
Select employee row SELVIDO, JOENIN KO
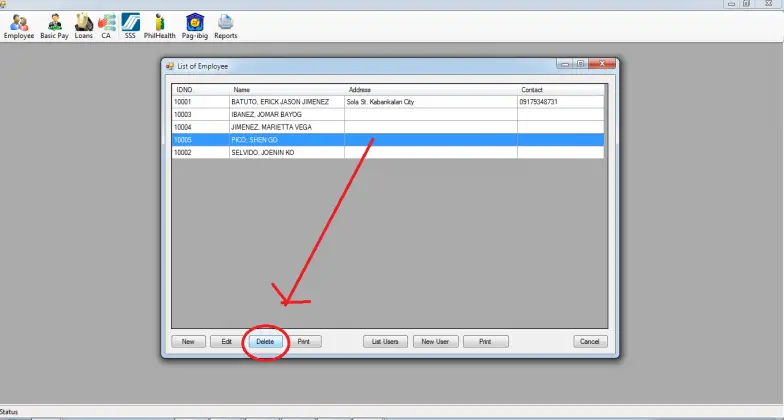(x=388, y=152)
